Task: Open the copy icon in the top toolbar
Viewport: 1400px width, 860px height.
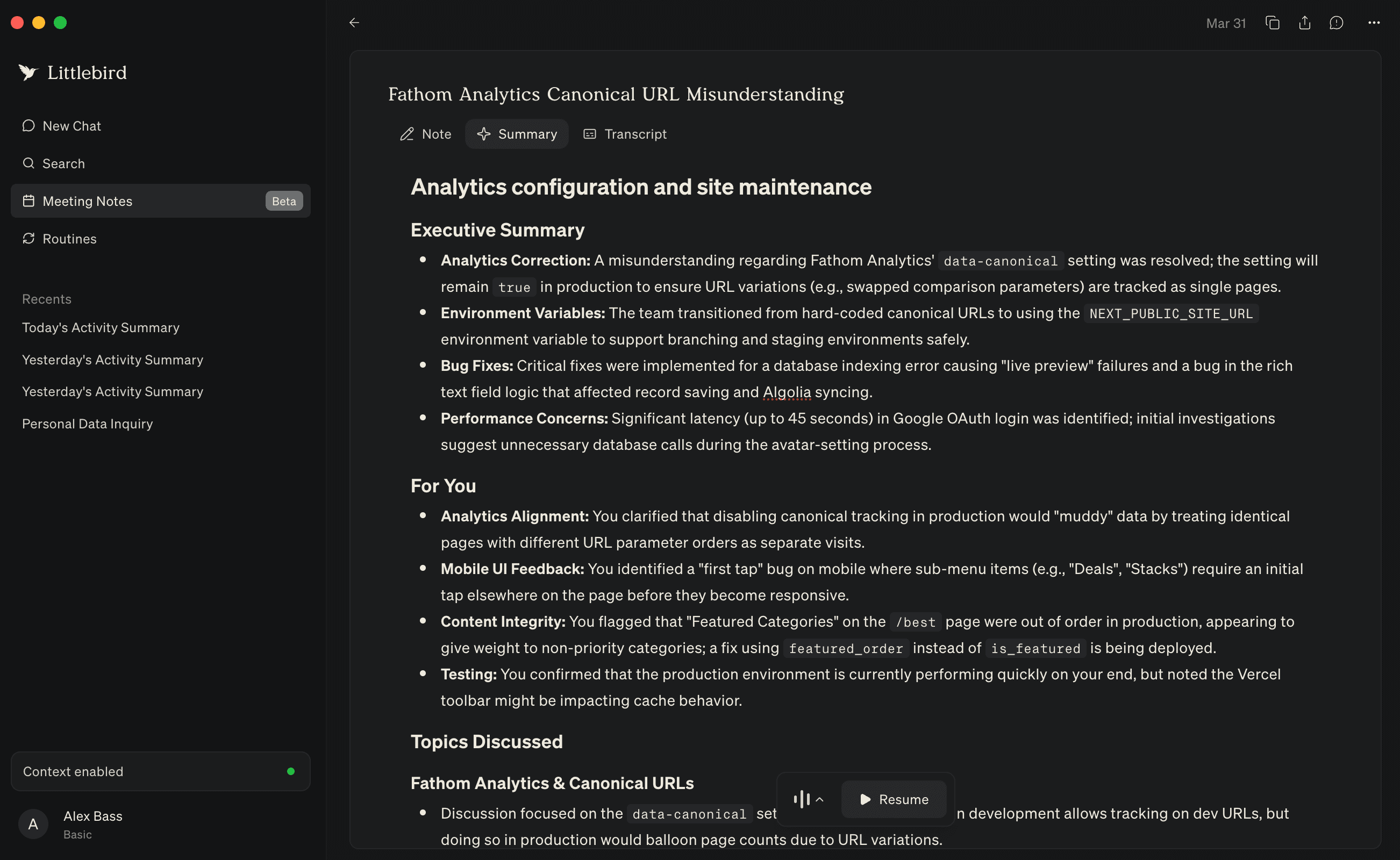Action: 1272,23
